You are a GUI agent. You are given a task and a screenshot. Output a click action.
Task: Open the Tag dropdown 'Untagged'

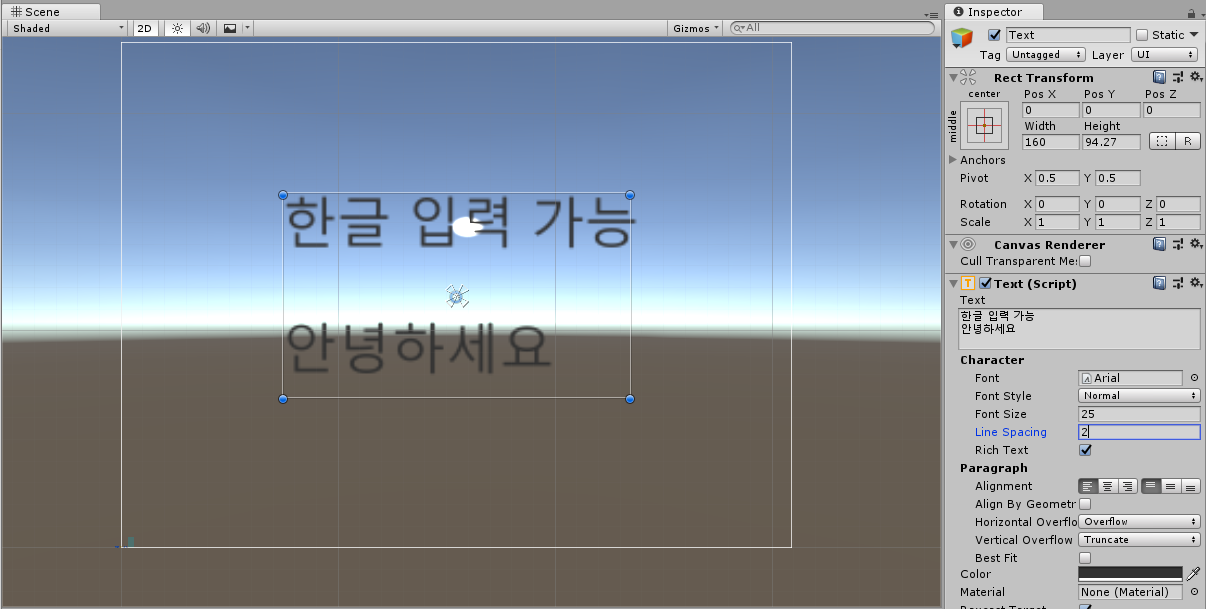tap(1046, 55)
